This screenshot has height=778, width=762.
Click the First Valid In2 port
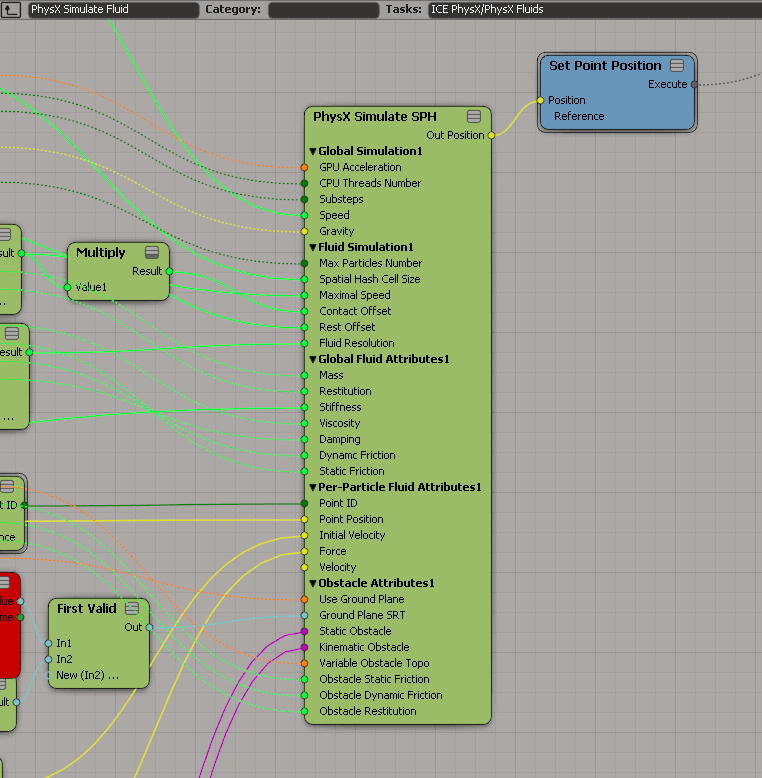coord(48,659)
